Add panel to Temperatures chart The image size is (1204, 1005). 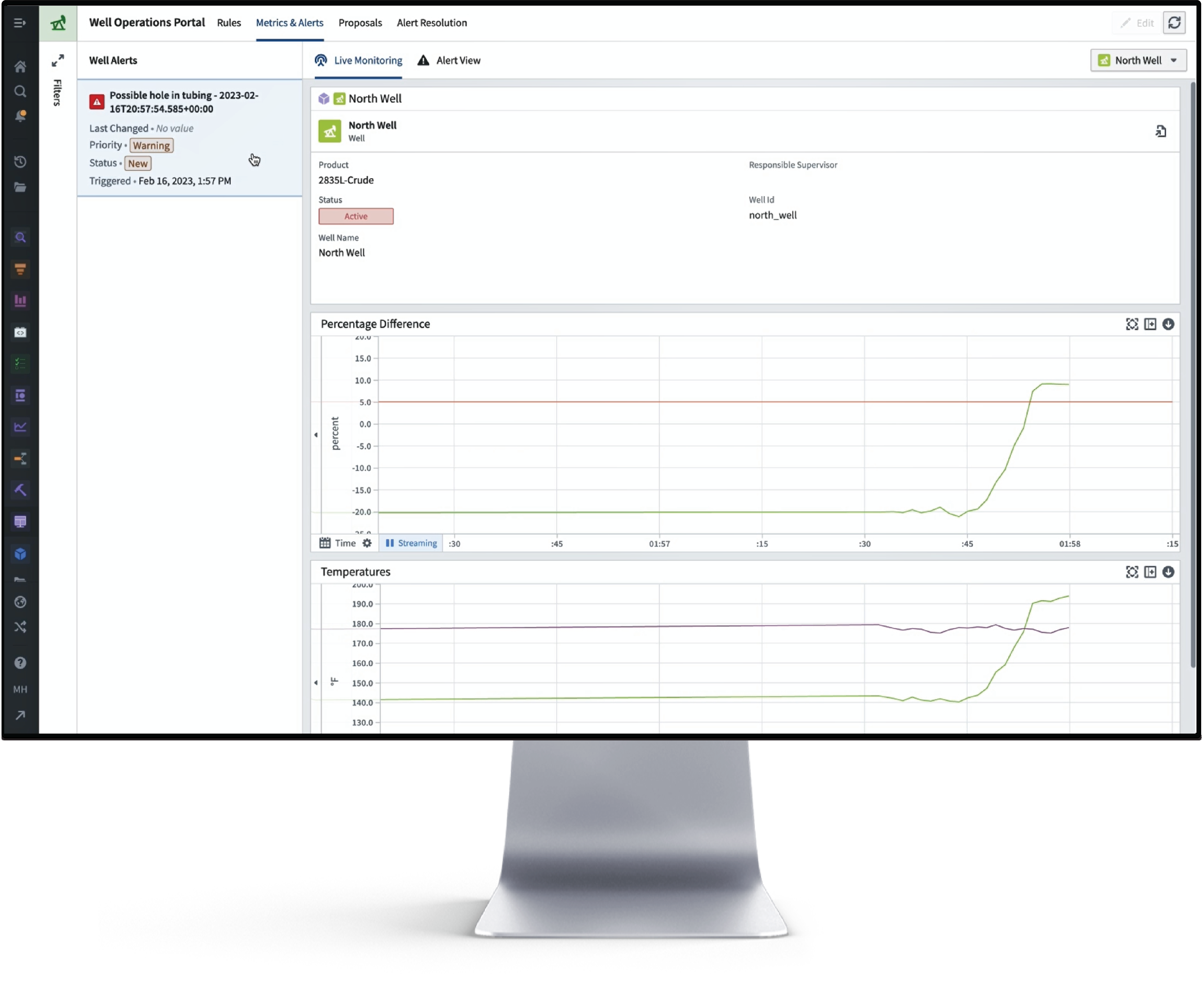pos(1150,572)
